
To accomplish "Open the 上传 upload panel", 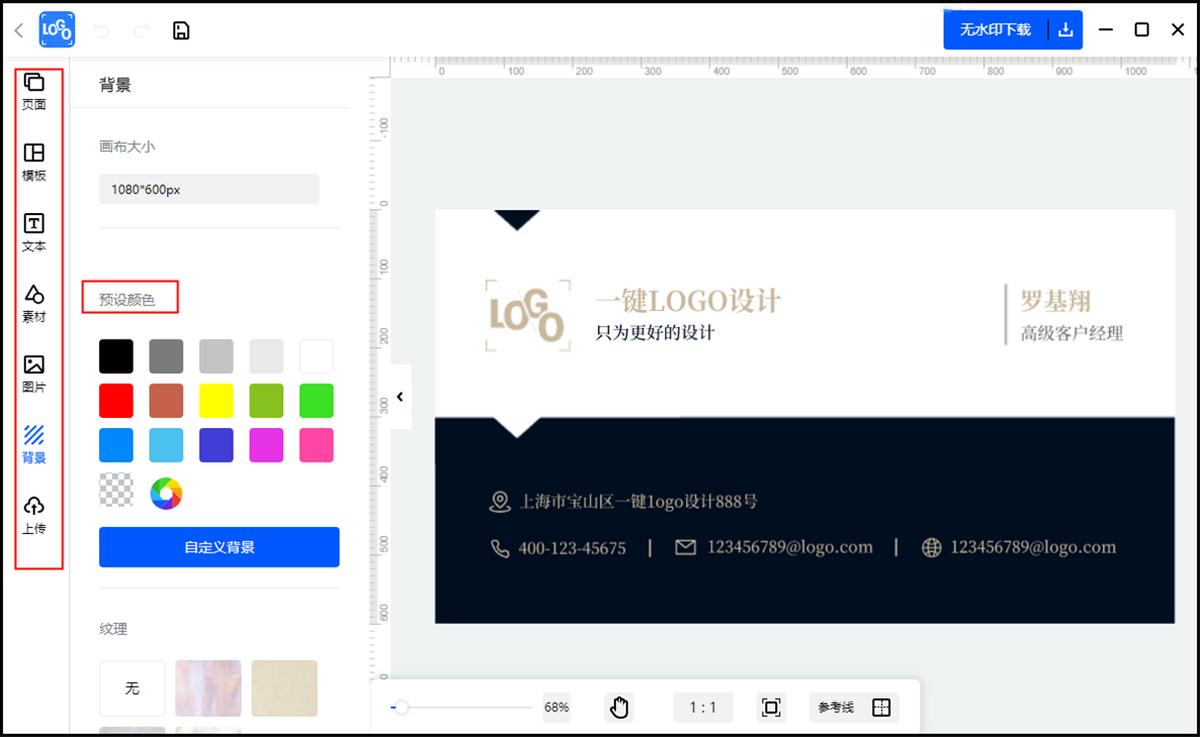I will (34, 514).
